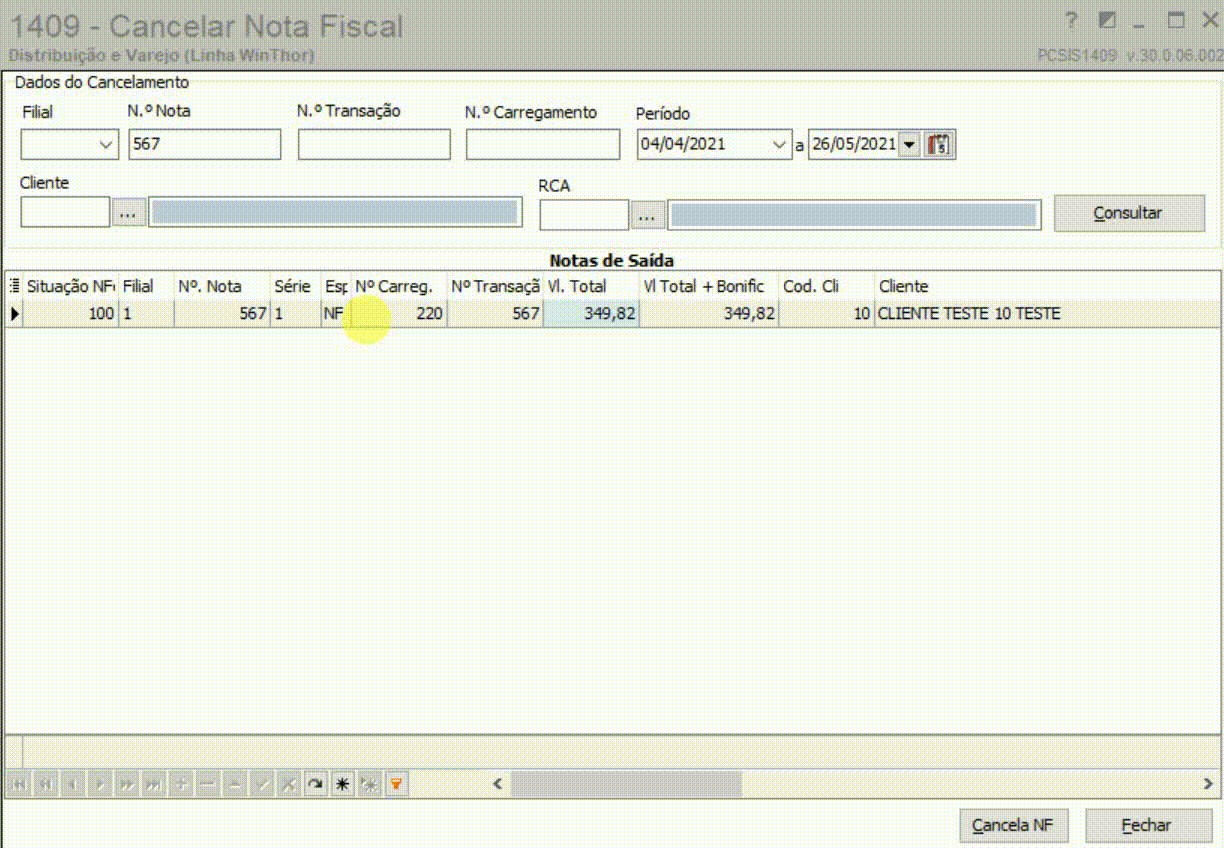Select the row indicator arrow of nota 567
The width and height of the screenshot is (1224, 848).
(x=14, y=314)
